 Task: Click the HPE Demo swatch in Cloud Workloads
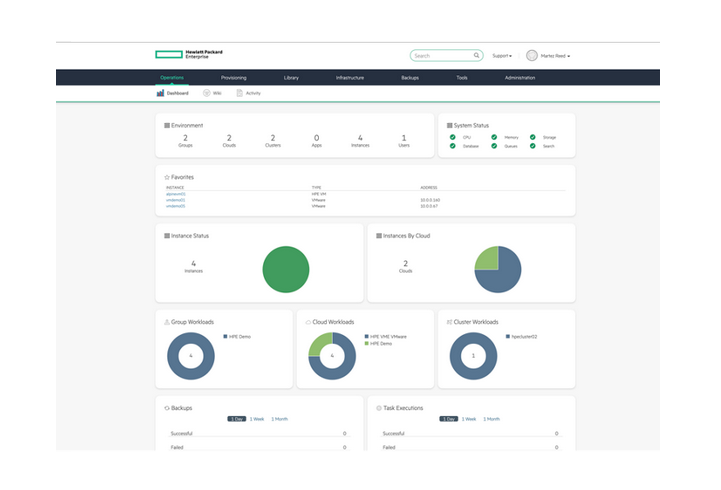point(366,343)
